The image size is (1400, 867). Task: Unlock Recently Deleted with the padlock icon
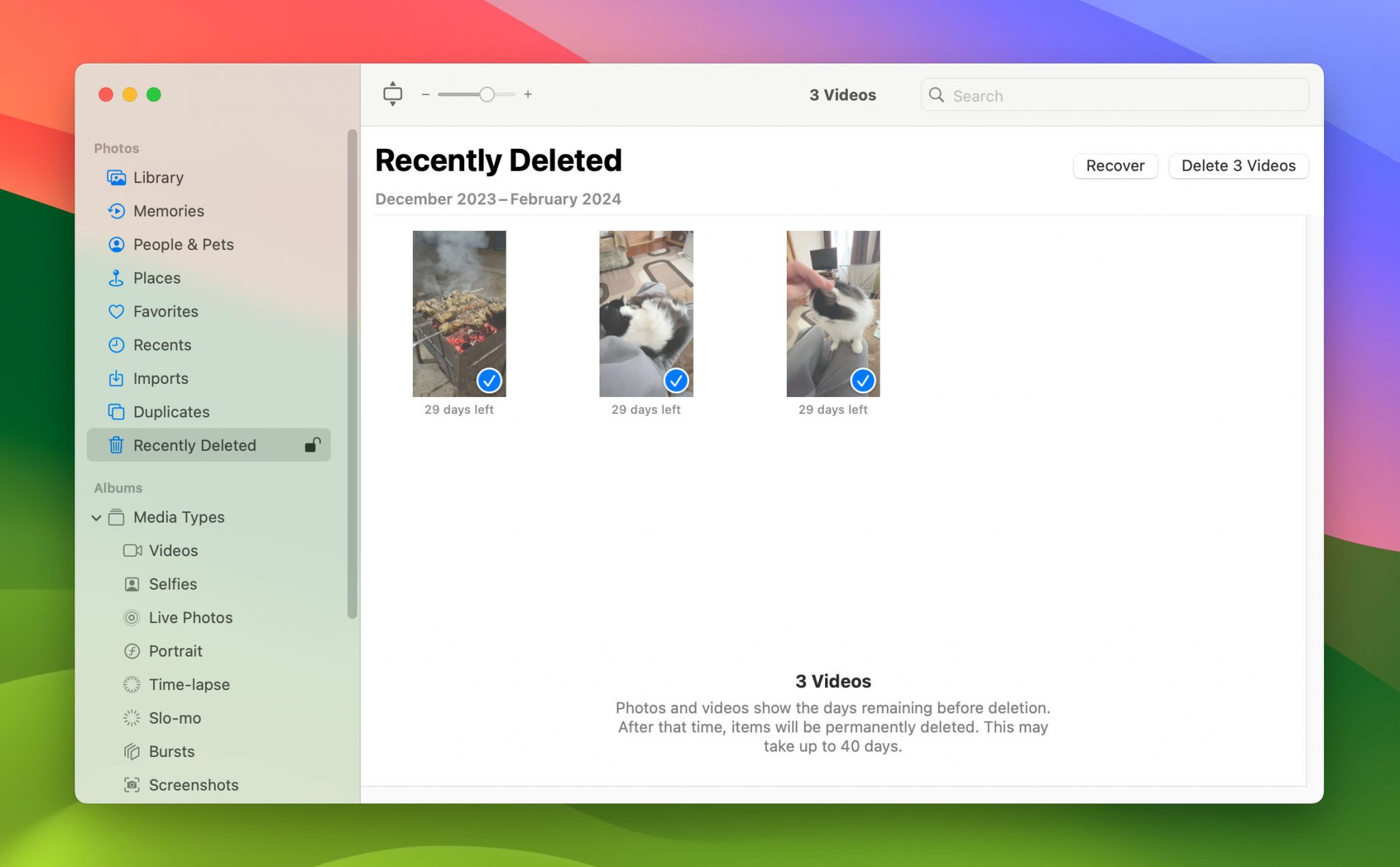coord(312,445)
